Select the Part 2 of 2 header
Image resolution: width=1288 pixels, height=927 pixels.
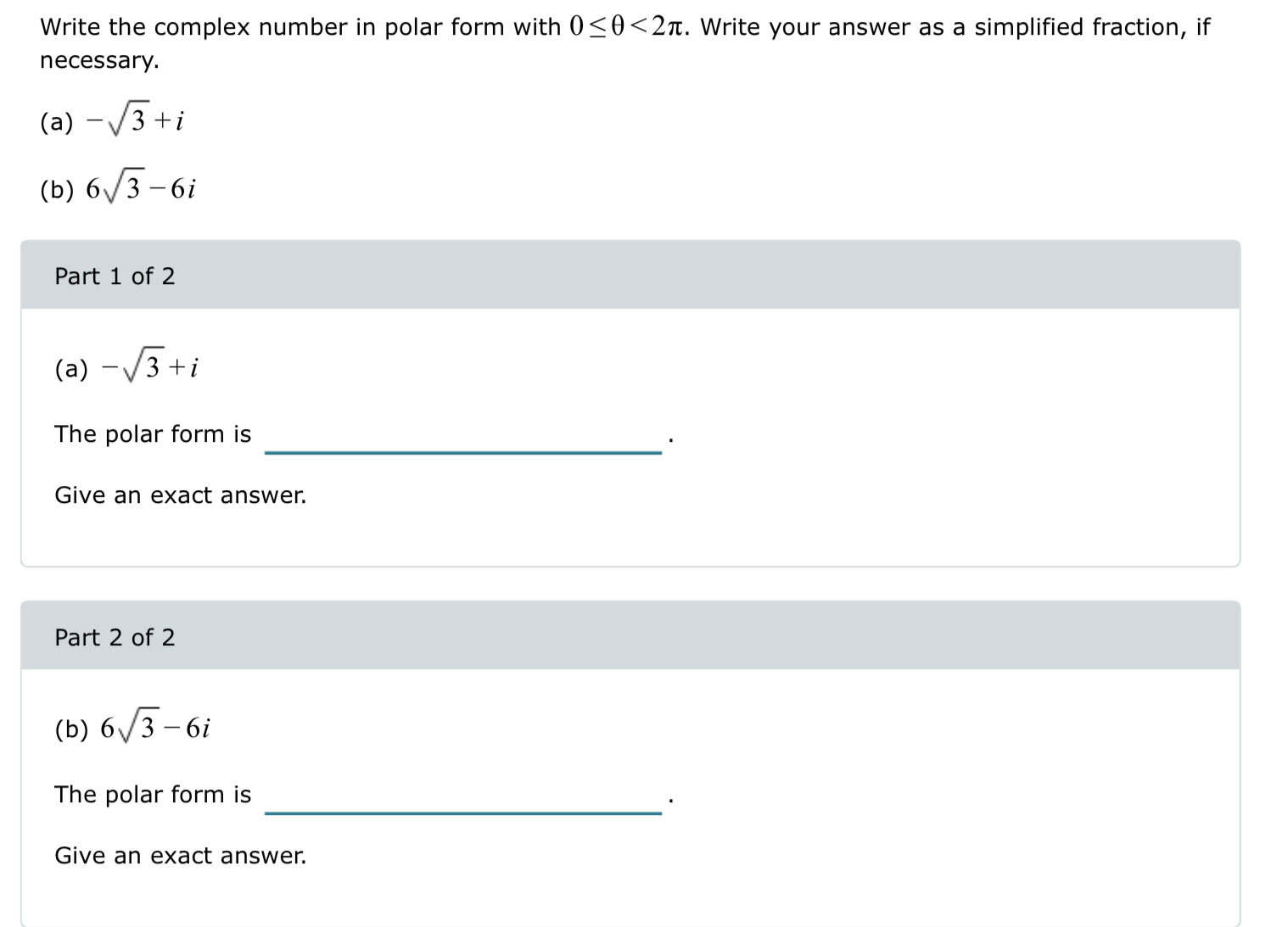click(114, 637)
